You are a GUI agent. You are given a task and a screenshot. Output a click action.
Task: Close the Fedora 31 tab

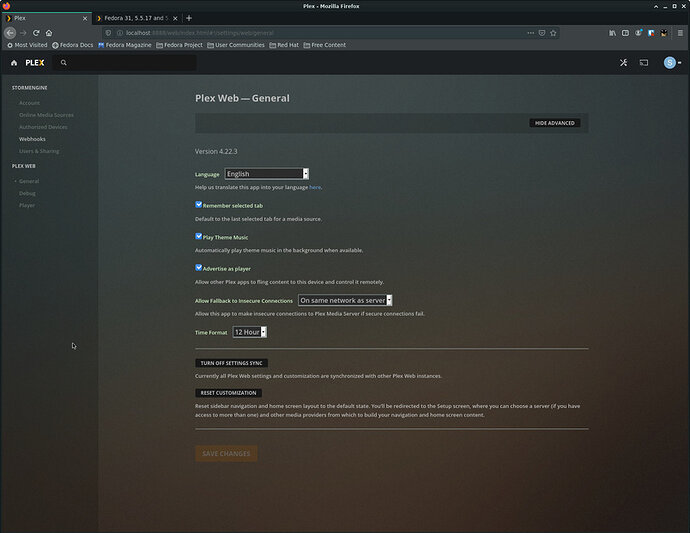pos(175,18)
